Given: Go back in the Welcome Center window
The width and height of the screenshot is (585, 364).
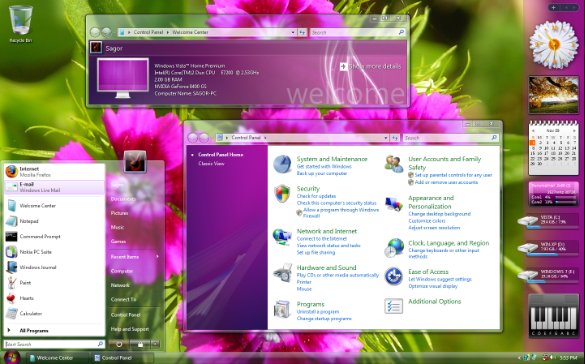Looking at the screenshot, I should (95, 32).
